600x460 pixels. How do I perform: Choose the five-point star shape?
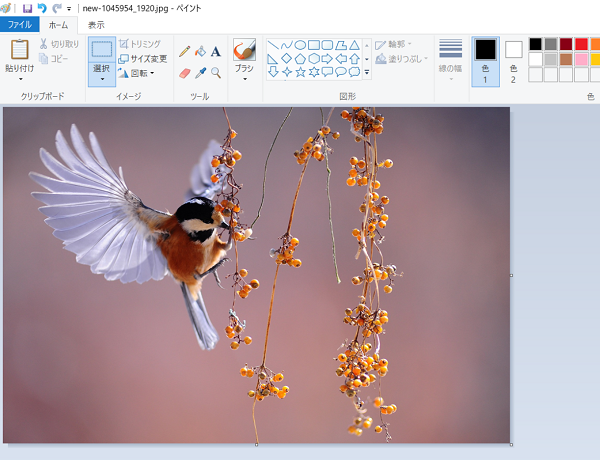point(300,72)
